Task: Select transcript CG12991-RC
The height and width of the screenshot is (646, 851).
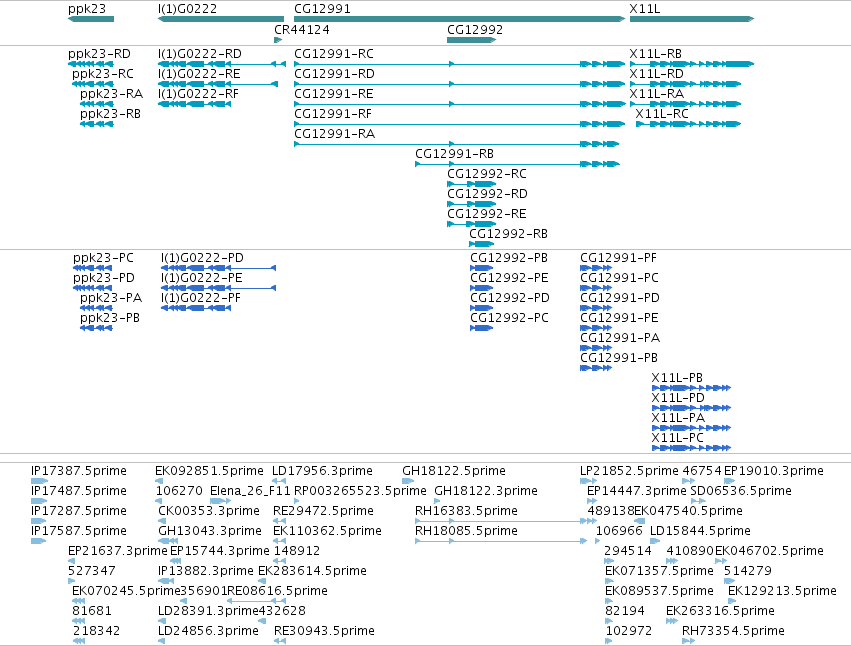Action: 334,54
